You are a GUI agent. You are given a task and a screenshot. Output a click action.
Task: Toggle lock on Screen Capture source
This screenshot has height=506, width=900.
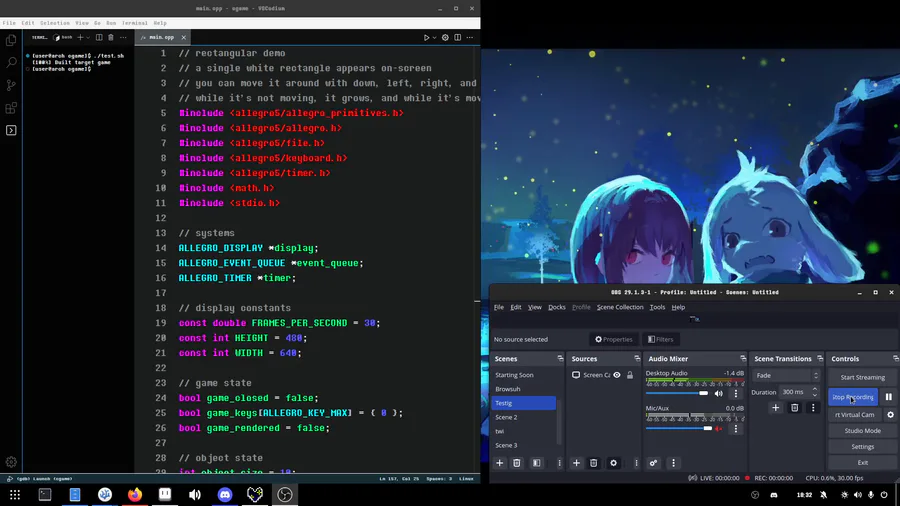coord(630,375)
